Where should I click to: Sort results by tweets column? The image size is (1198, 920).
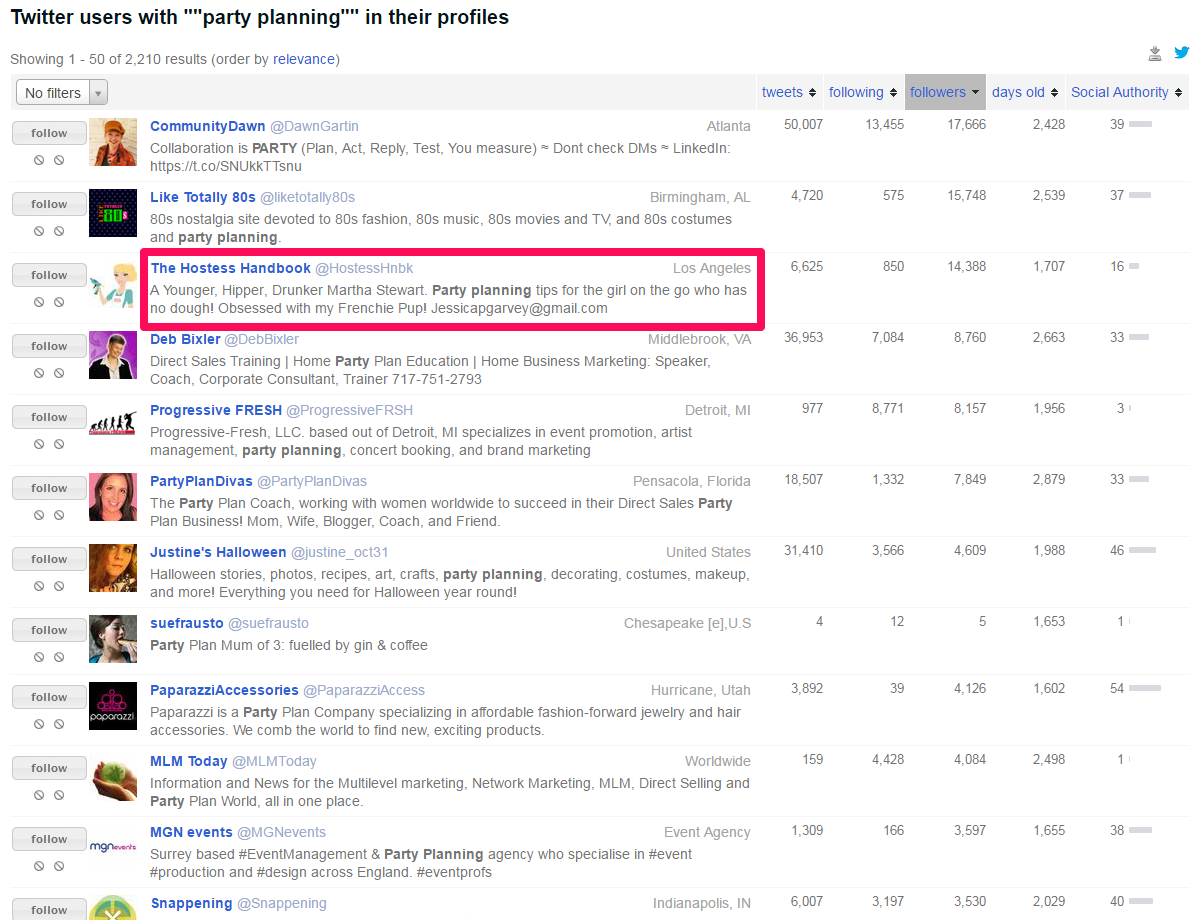pyautogui.click(x=788, y=92)
